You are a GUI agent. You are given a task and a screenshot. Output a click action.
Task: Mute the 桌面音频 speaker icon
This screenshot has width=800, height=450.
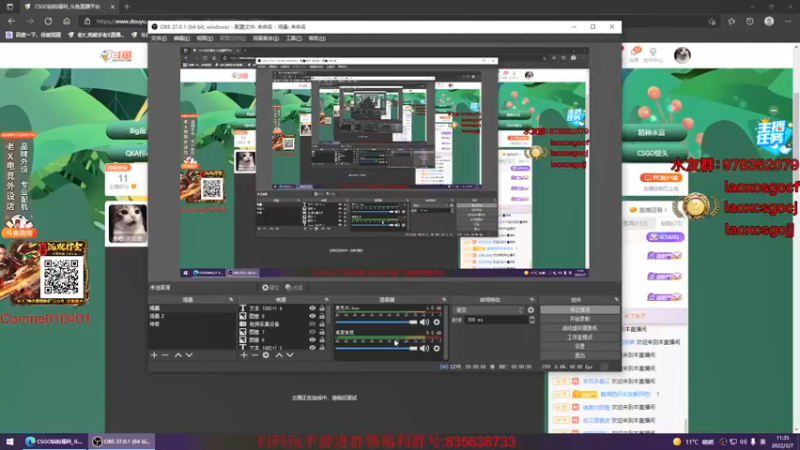(x=424, y=348)
